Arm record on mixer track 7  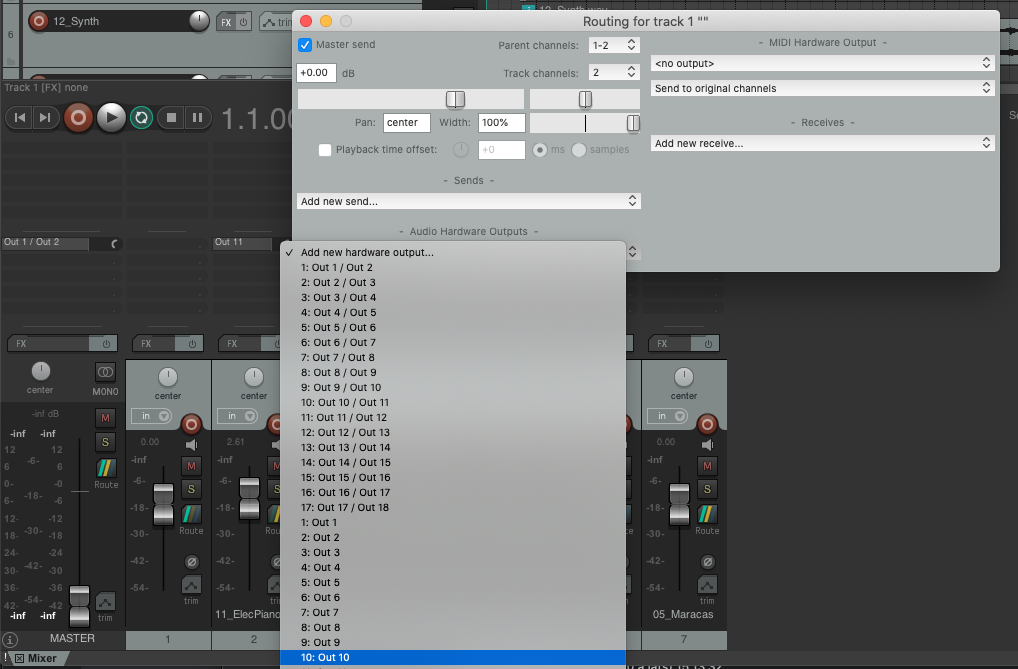tap(707, 422)
